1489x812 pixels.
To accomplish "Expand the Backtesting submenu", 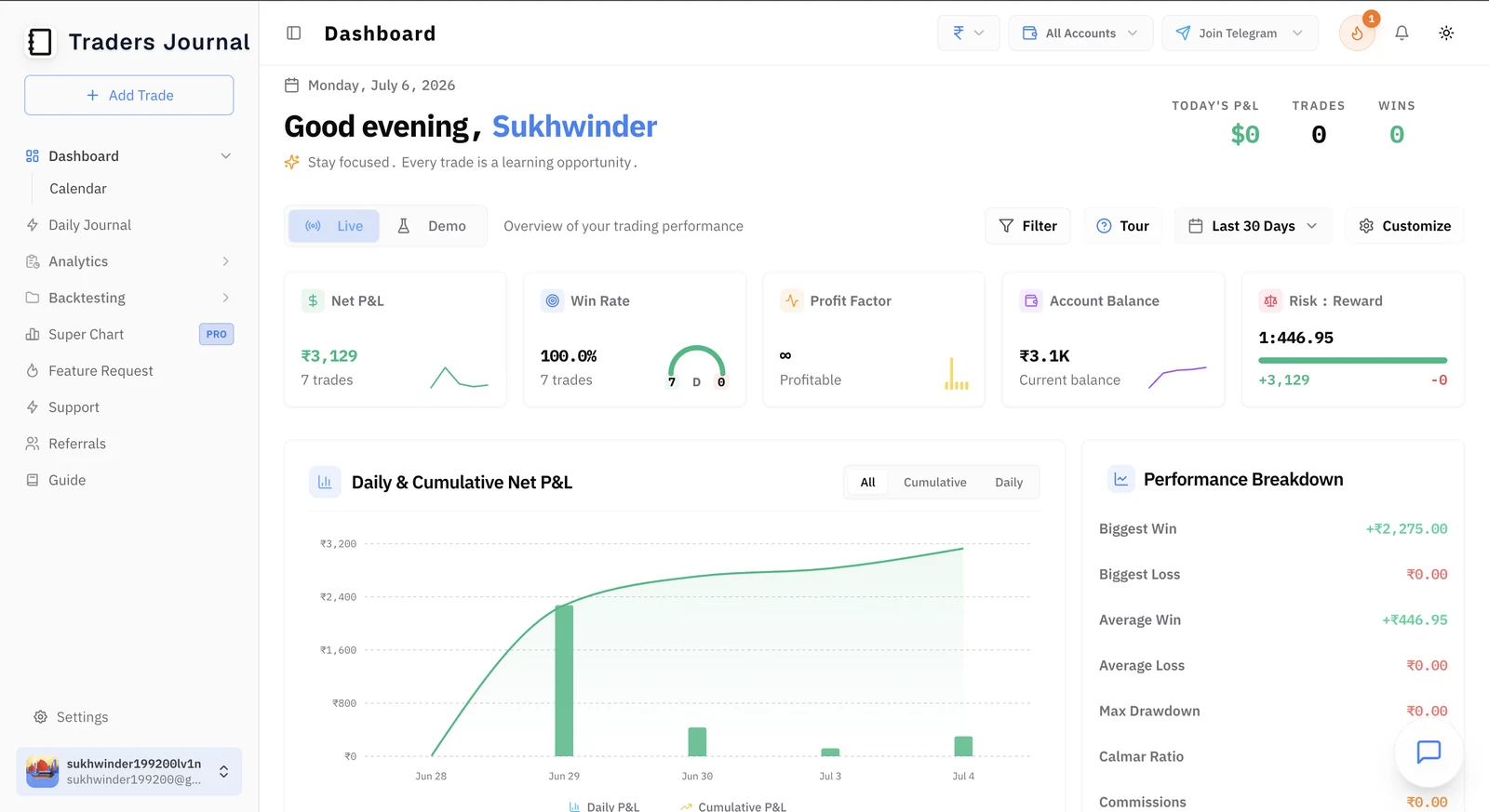I will click(x=225, y=298).
